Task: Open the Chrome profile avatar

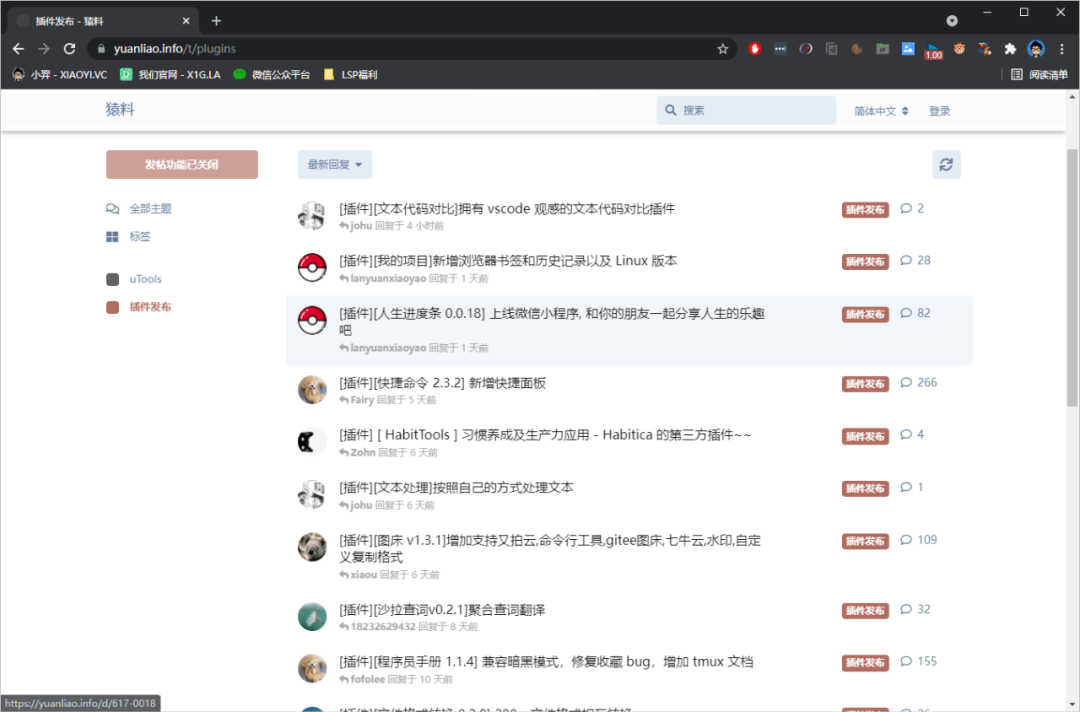Action: click(x=1036, y=49)
